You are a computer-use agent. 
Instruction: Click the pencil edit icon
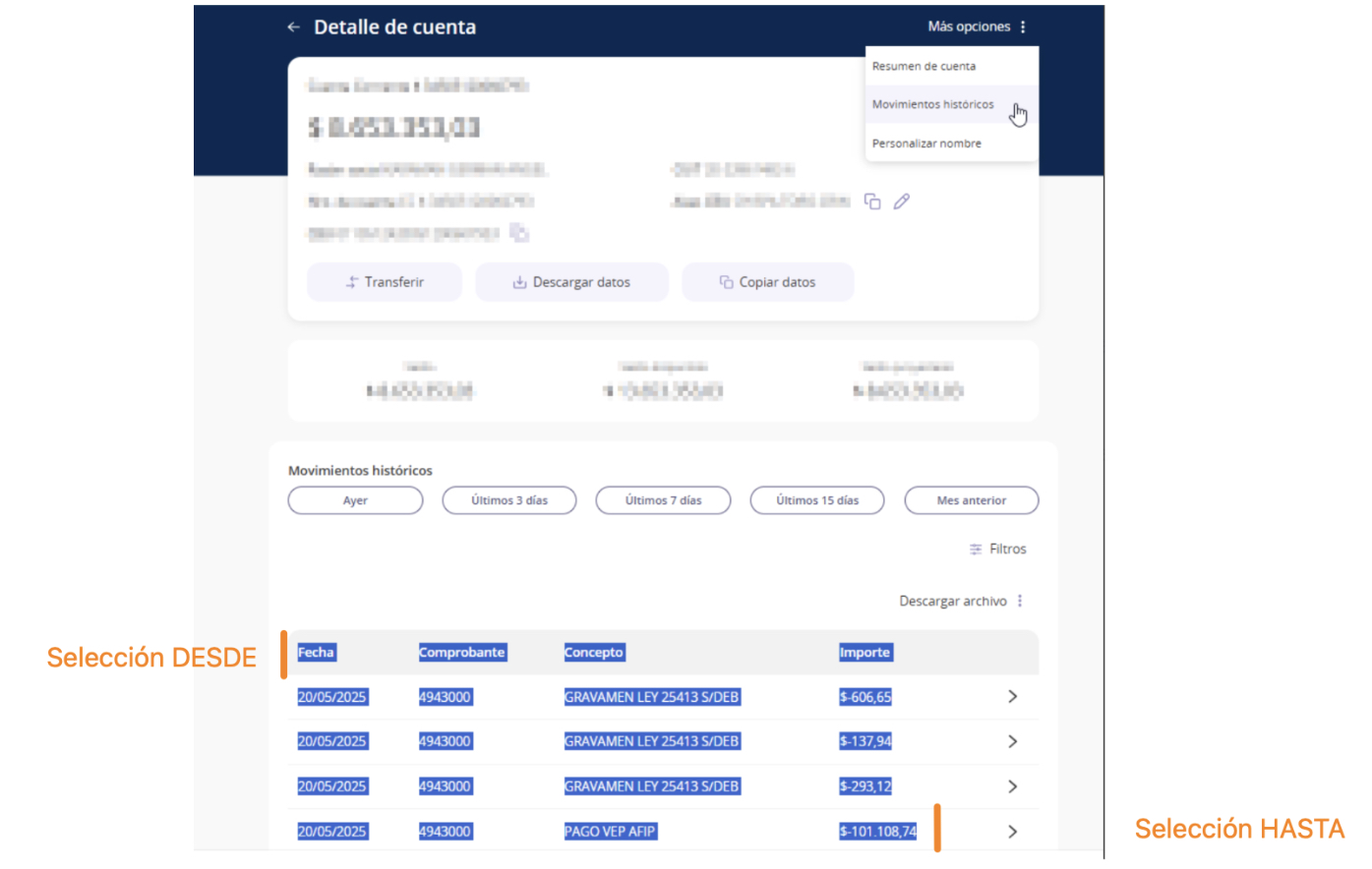[x=902, y=202]
